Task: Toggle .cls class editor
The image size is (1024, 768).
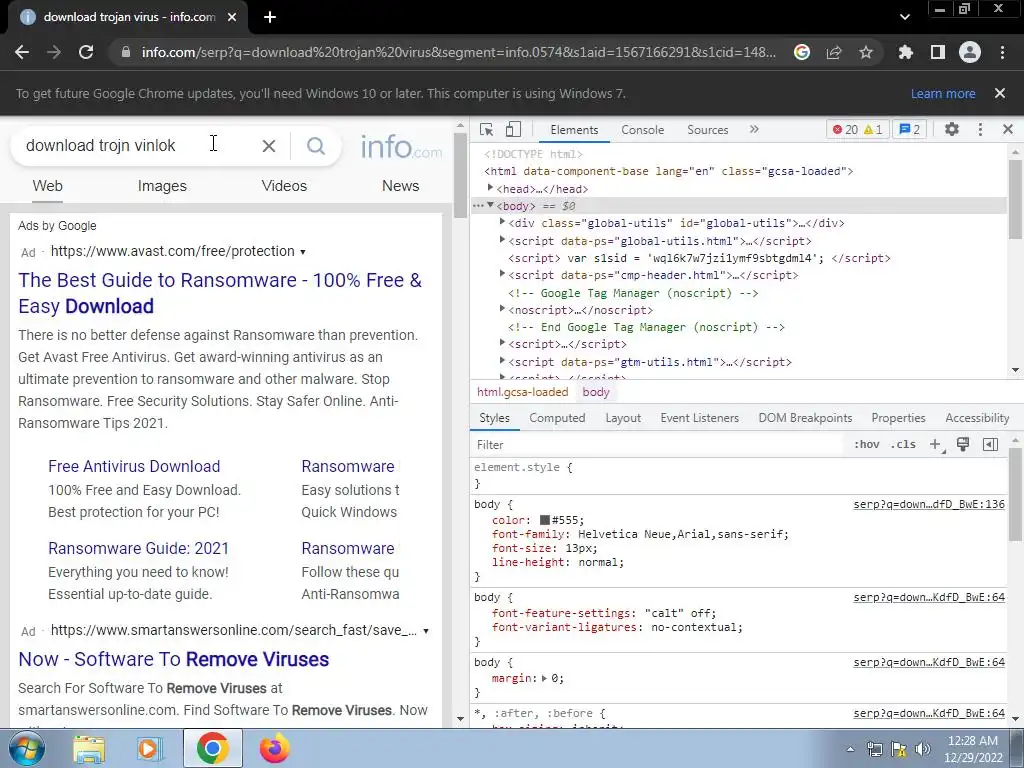Action: [904, 445]
